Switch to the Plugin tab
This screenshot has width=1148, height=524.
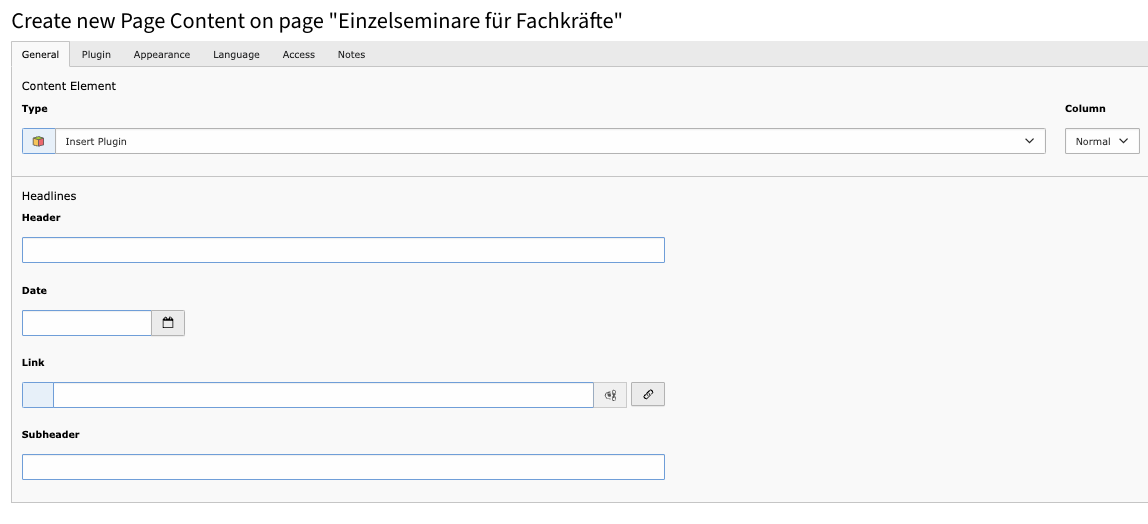point(96,55)
